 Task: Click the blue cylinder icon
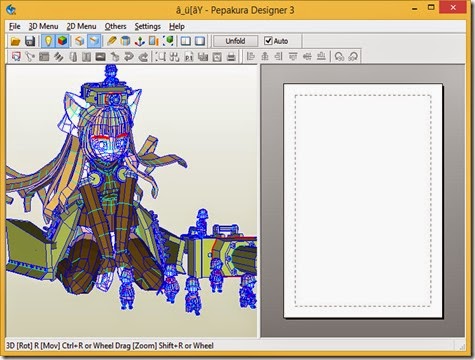pyautogui.click(x=125, y=41)
